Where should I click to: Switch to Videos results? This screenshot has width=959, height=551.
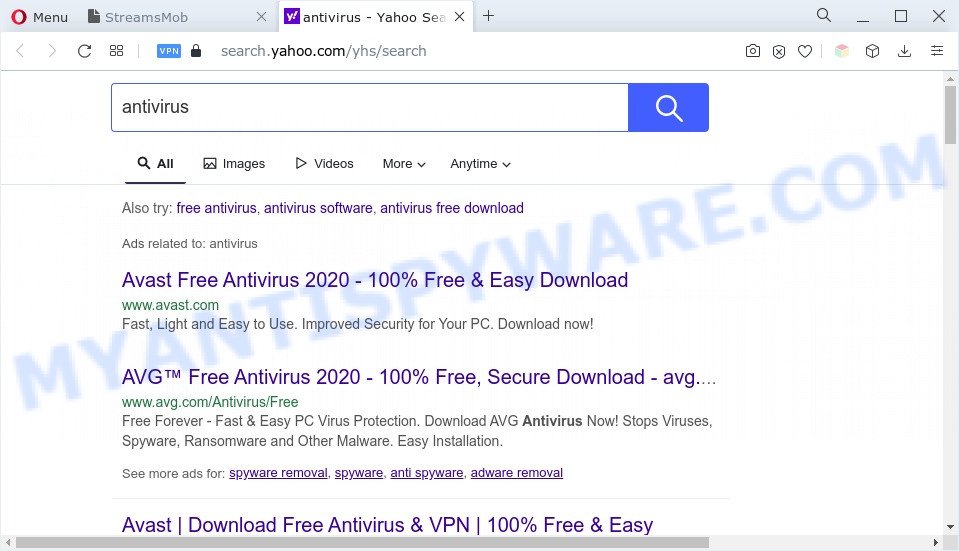coord(324,163)
